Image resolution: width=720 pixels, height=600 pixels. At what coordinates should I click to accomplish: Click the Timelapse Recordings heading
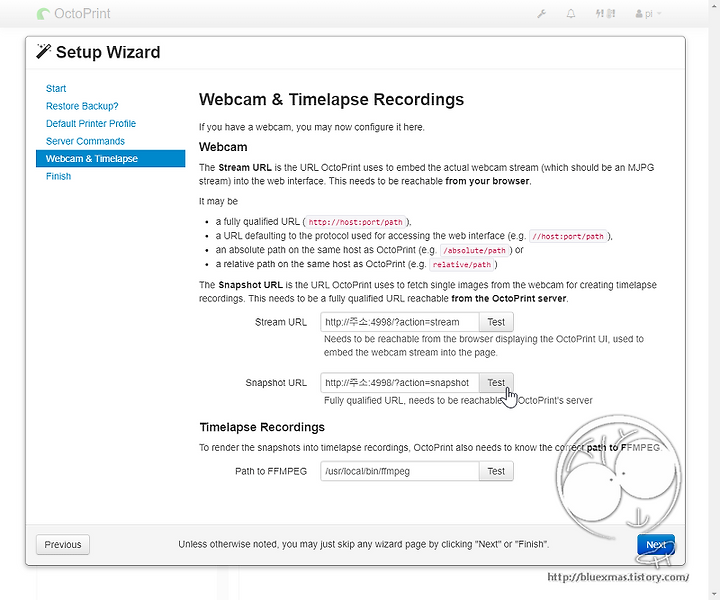coord(262,427)
